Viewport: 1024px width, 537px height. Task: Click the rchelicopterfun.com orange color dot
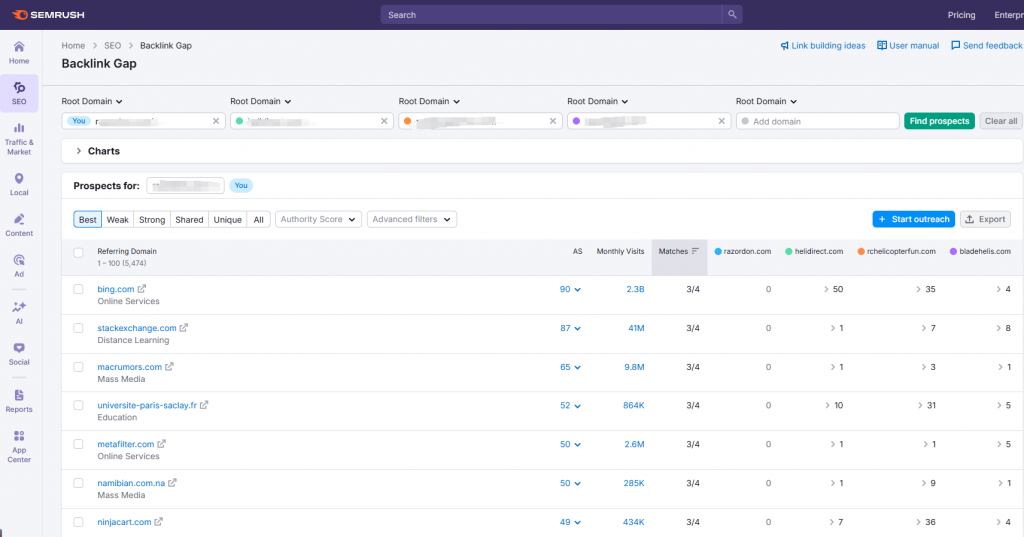click(861, 251)
